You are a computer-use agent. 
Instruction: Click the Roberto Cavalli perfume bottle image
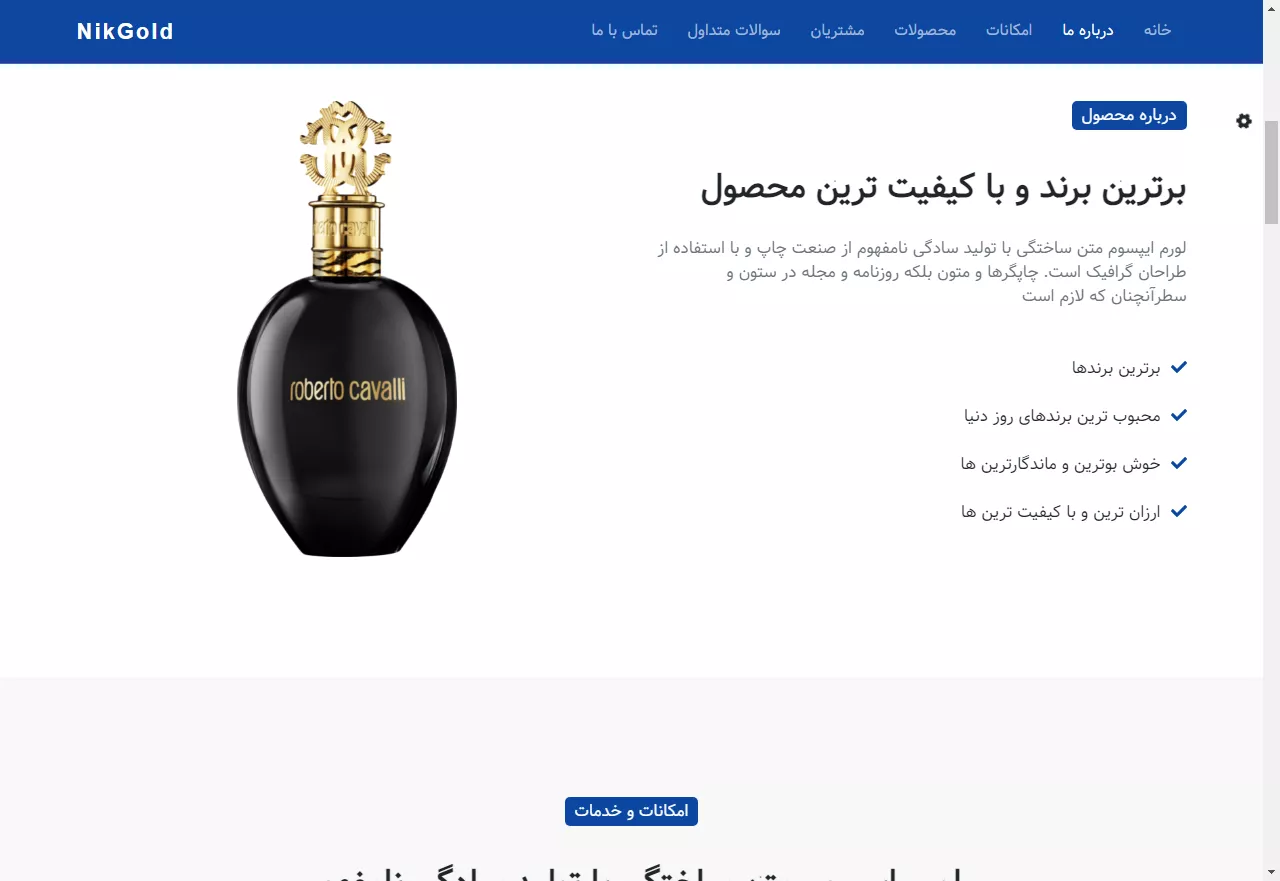tap(347, 328)
